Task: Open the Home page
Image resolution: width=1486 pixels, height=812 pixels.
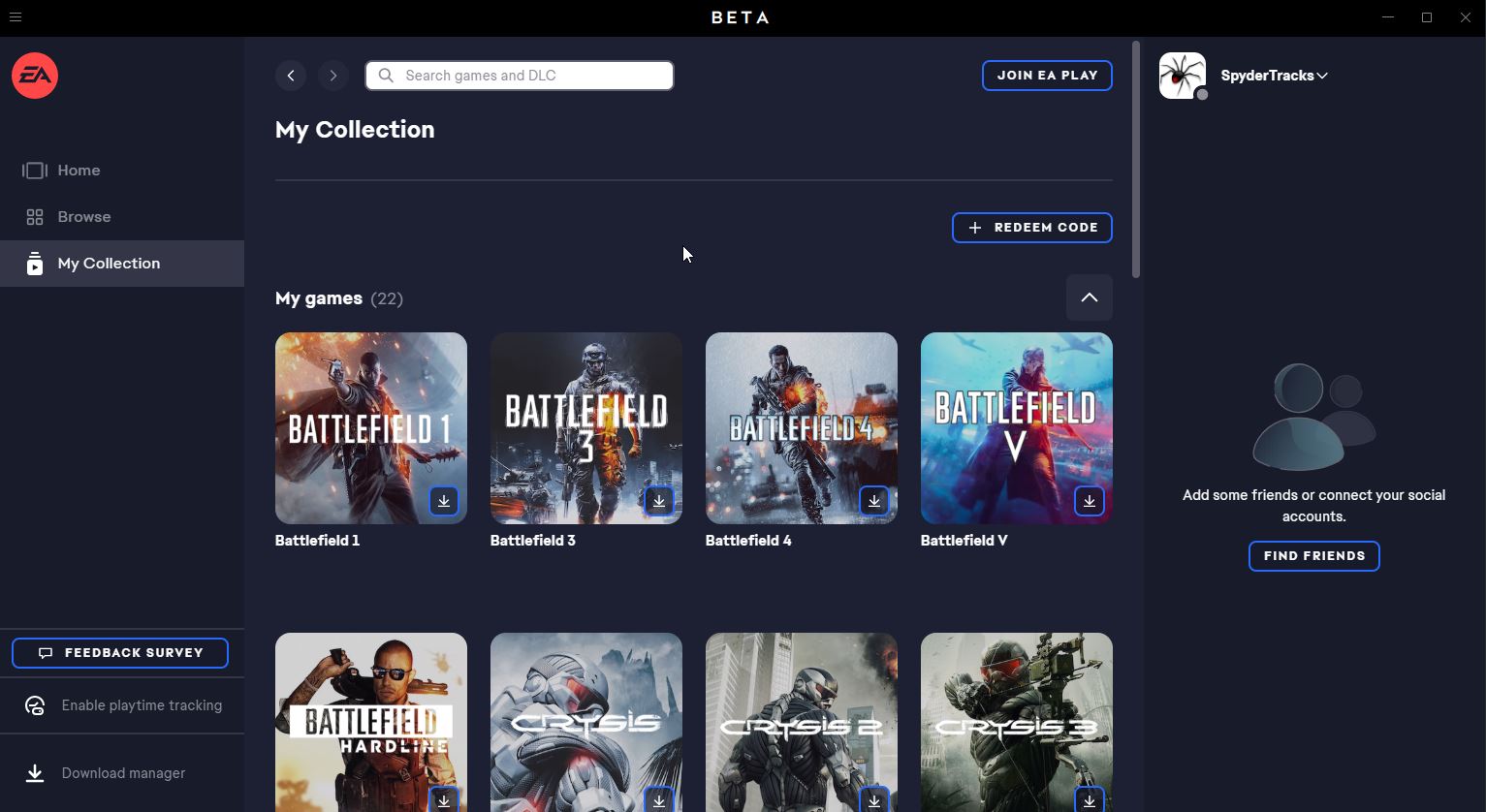Action: pyautogui.click(x=122, y=171)
